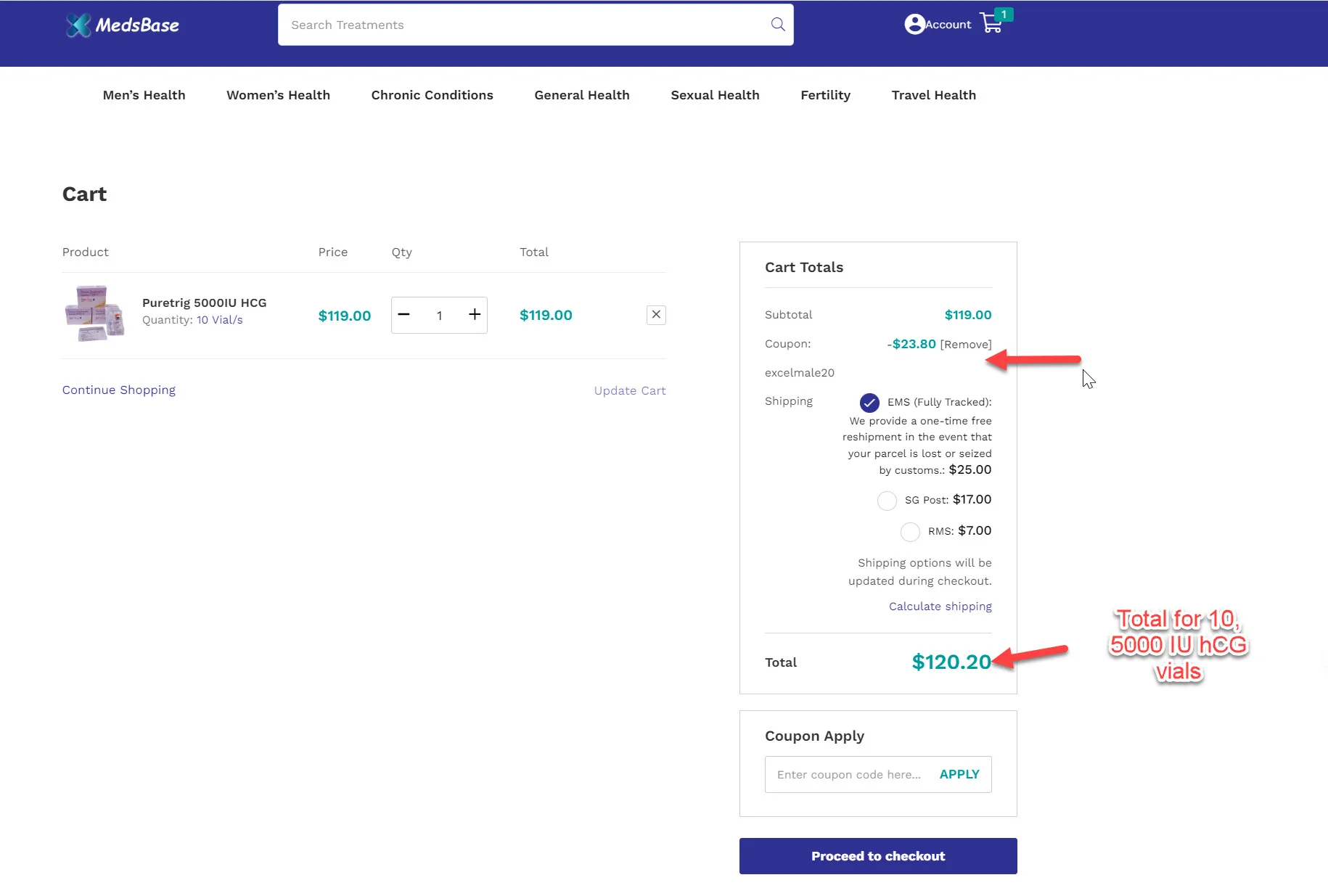Remove the excelmale20 coupon
Image resolution: width=1328 pixels, height=896 pixels.
(966, 345)
